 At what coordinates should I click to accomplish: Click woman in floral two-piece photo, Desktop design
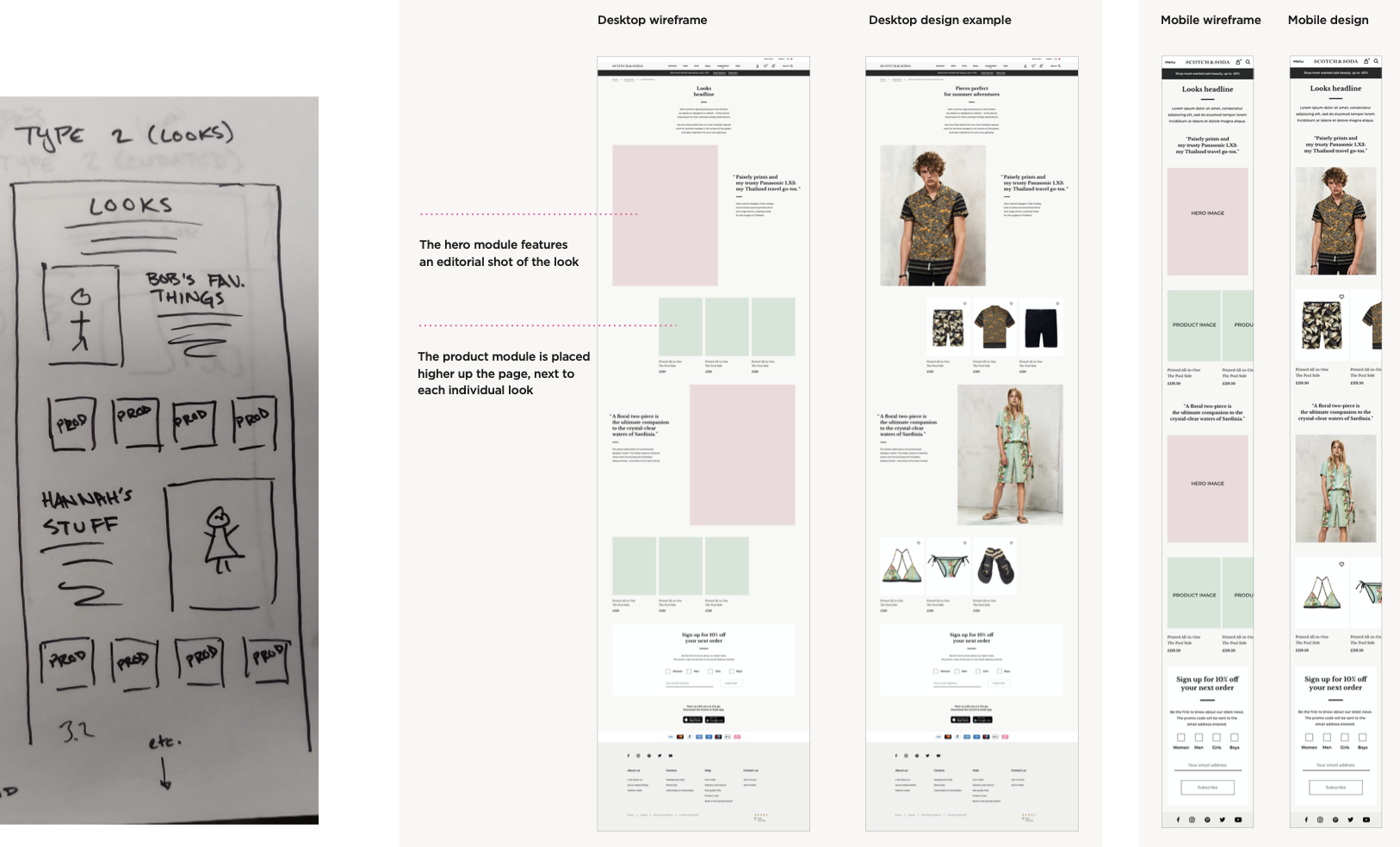[1010, 454]
